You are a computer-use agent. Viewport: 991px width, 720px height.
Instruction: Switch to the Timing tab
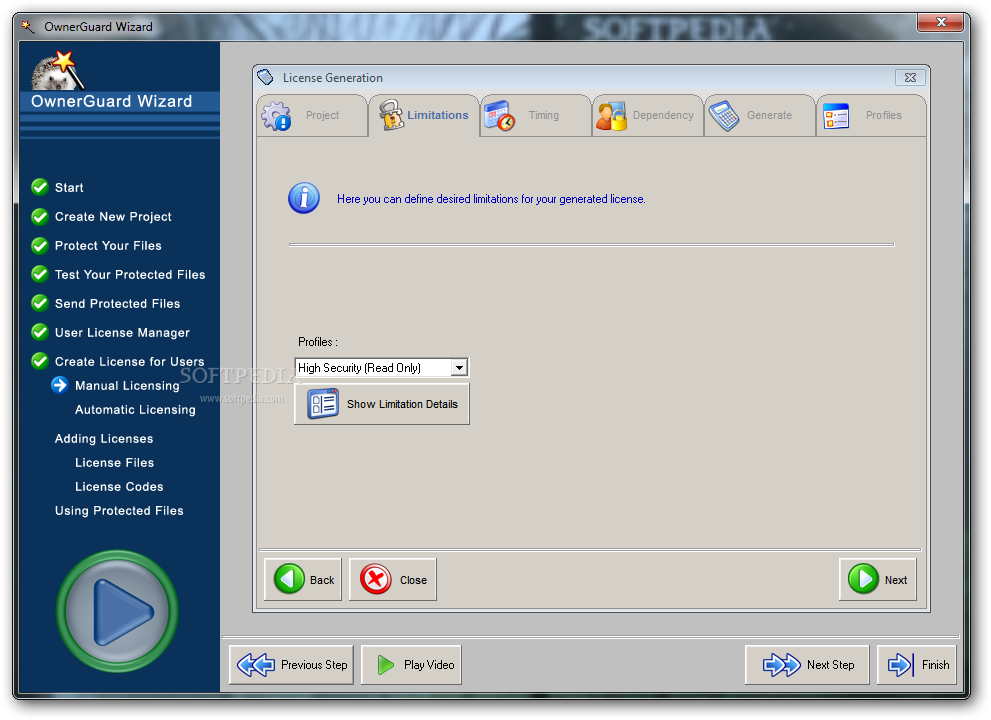(x=536, y=116)
